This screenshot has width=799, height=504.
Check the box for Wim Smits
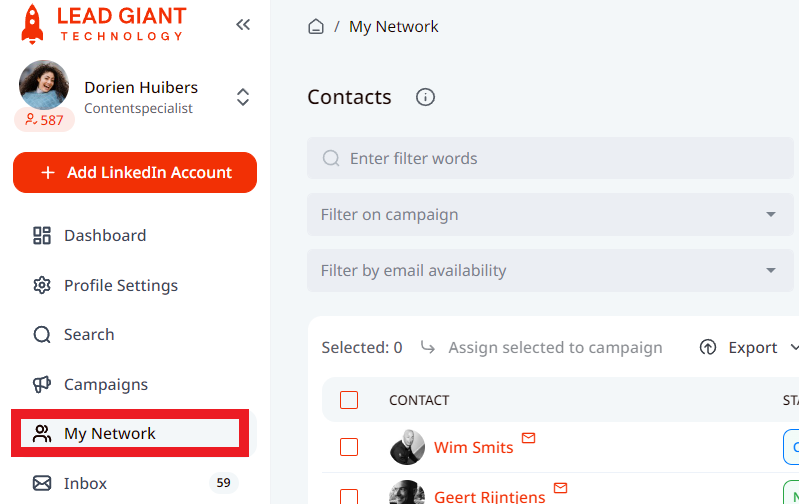coord(349,447)
